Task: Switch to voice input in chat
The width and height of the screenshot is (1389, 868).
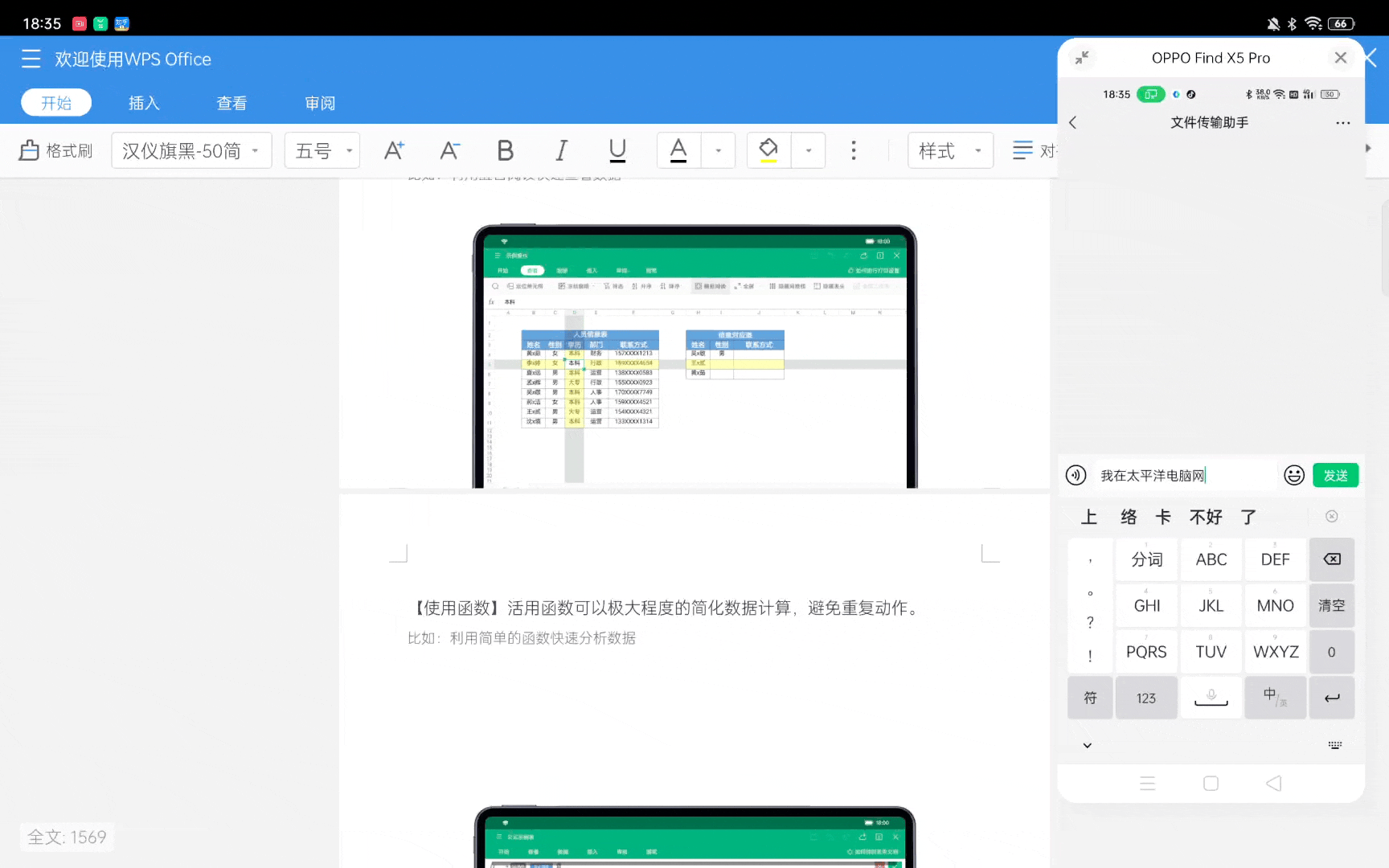Action: (x=1076, y=475)
